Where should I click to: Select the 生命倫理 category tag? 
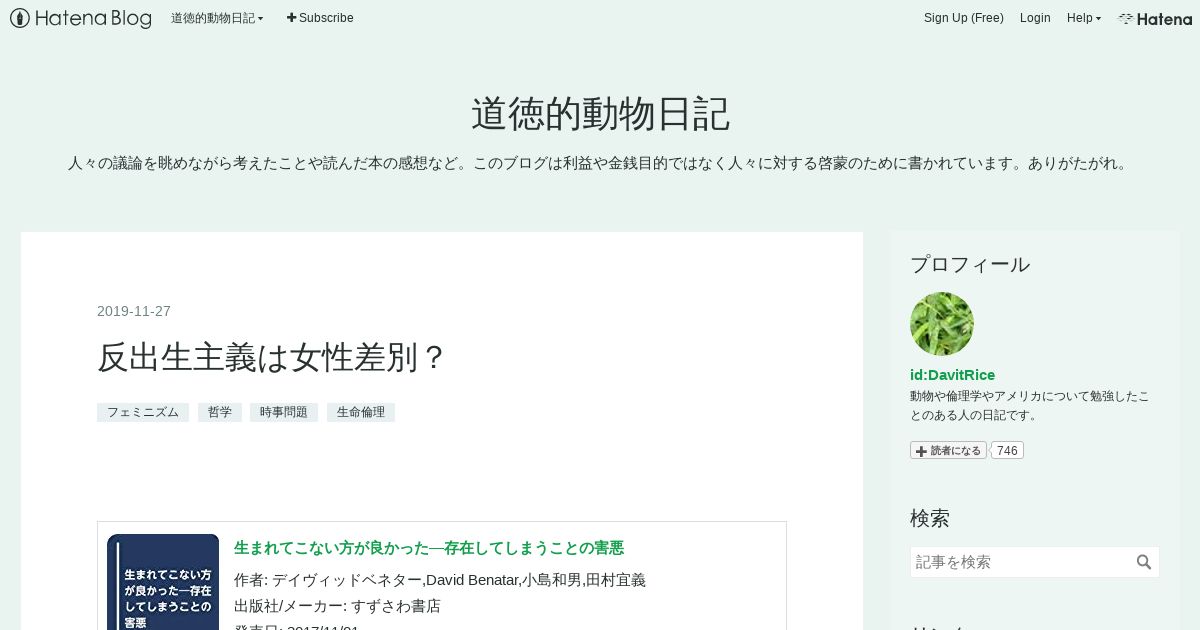(361, 412)
